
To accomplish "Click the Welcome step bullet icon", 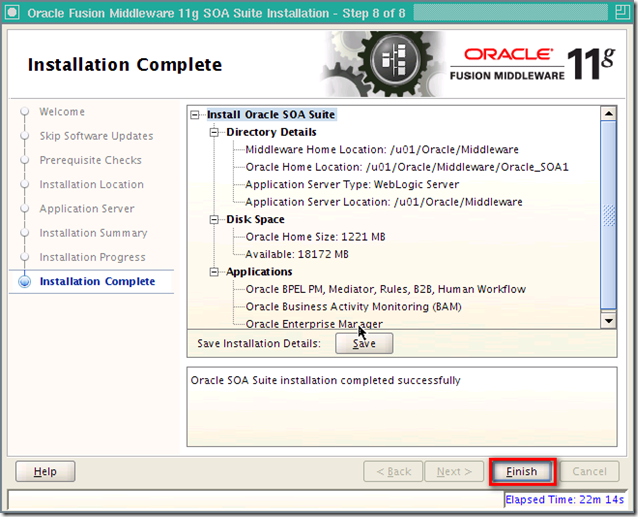I will (25, 111).
